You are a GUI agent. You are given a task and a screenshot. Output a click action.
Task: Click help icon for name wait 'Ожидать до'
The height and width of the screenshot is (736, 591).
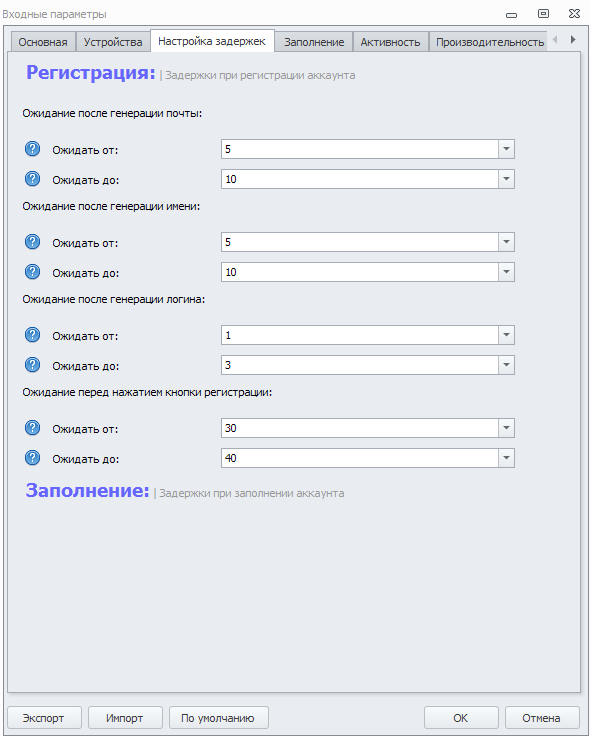click(32, 272)
